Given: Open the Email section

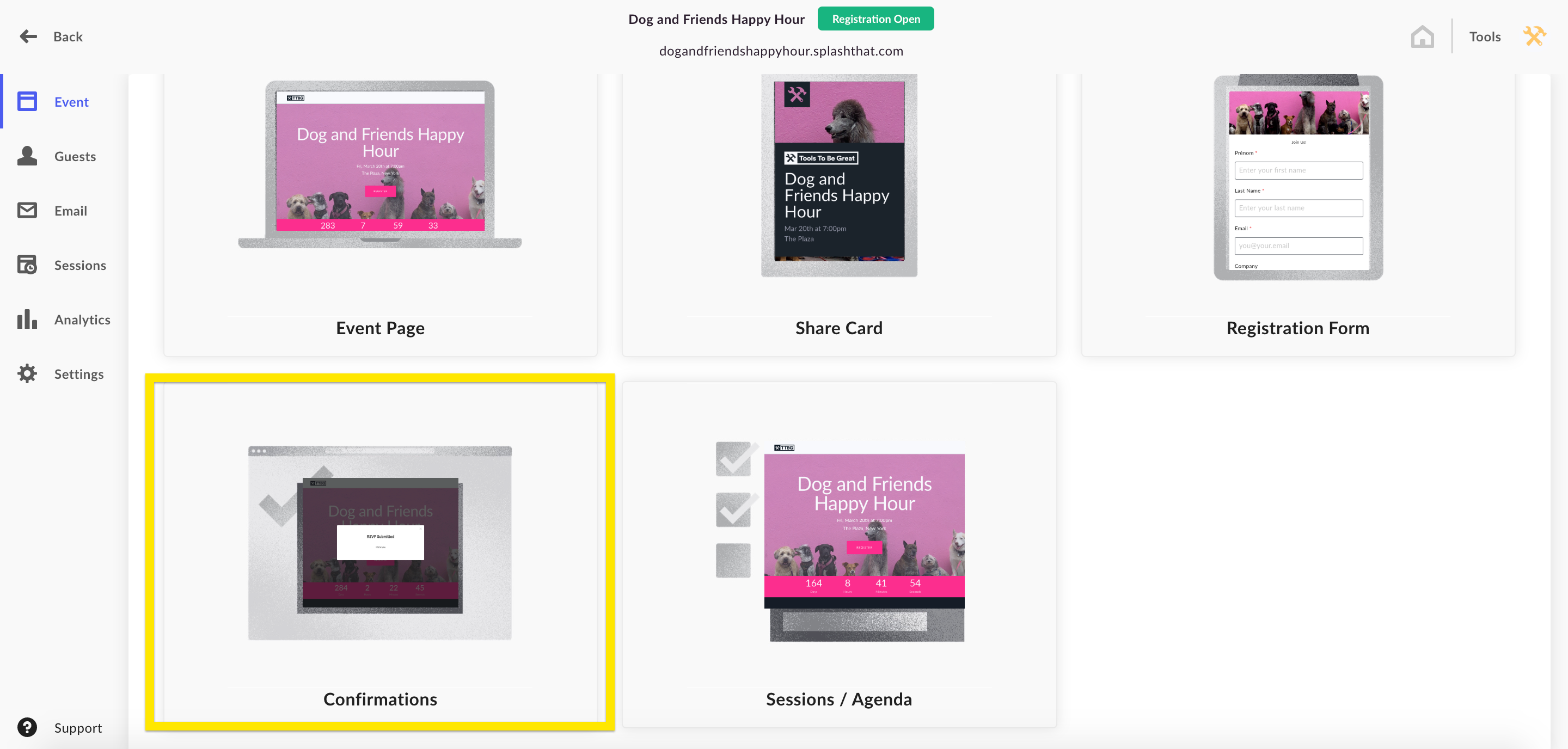Looking at the screenshot, I should point(71,211).
